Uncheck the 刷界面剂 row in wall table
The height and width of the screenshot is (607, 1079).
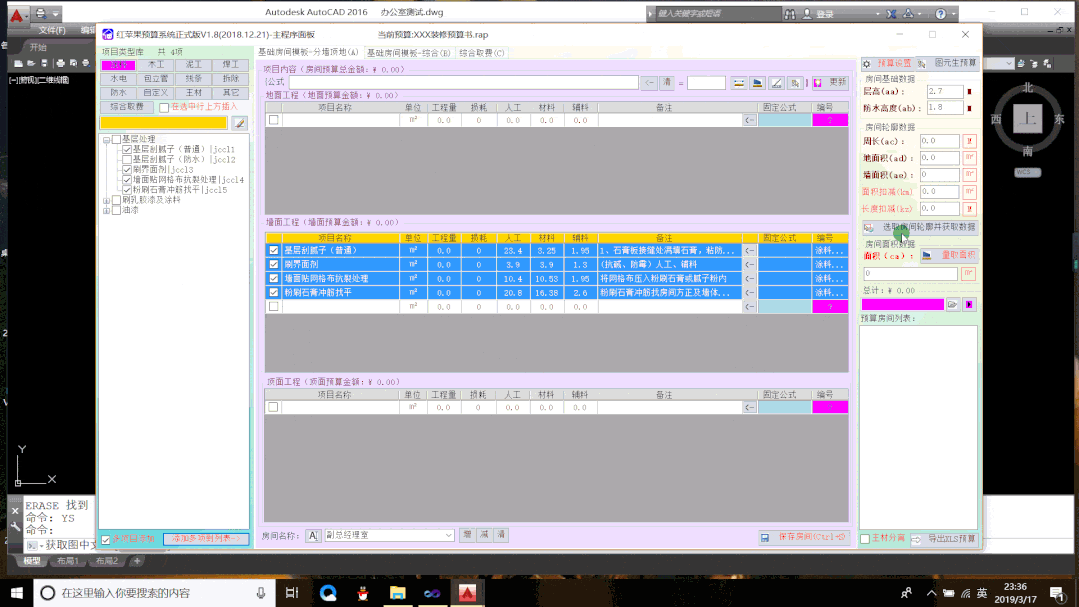(274, 265)
